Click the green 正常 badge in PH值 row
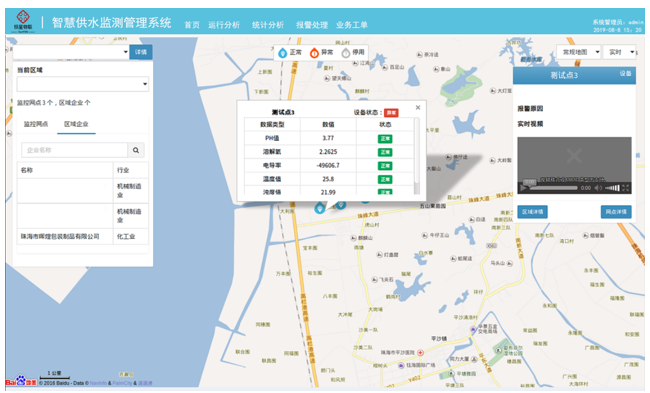 [385, 138]
